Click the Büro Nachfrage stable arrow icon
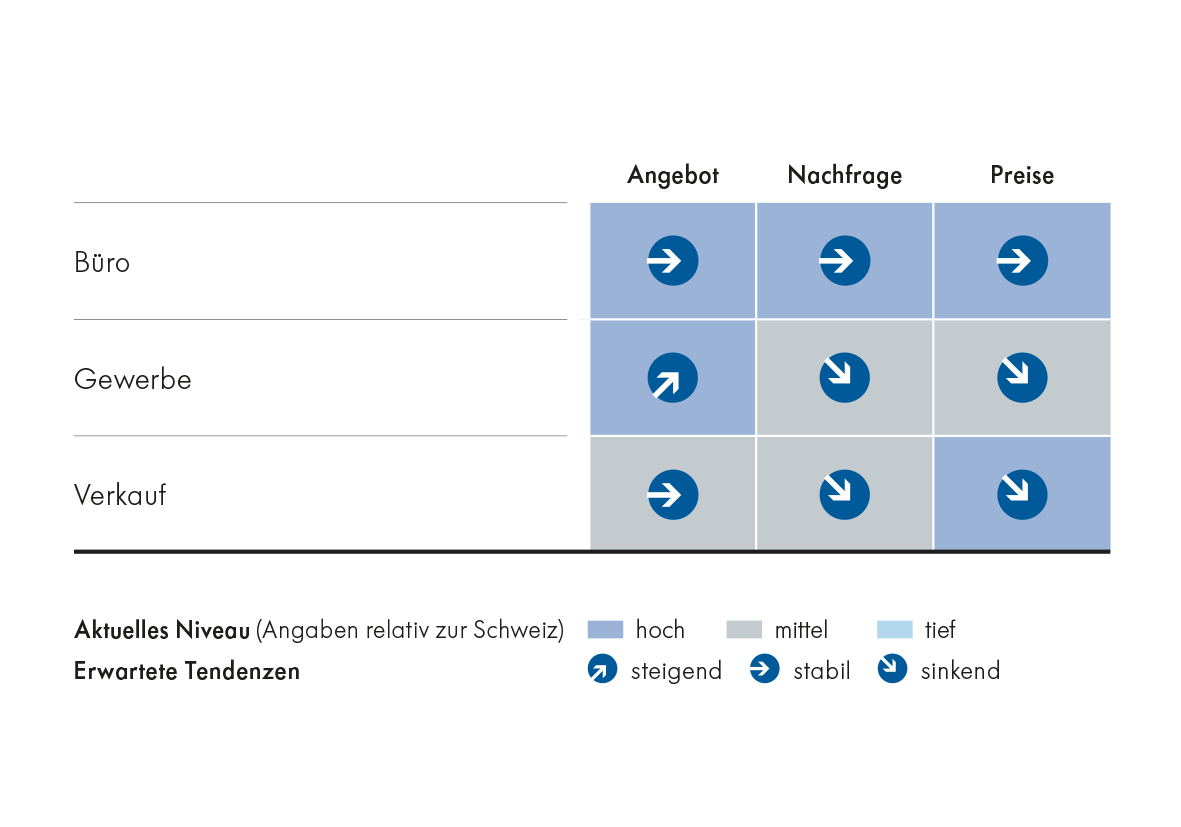 click(845, 262)
